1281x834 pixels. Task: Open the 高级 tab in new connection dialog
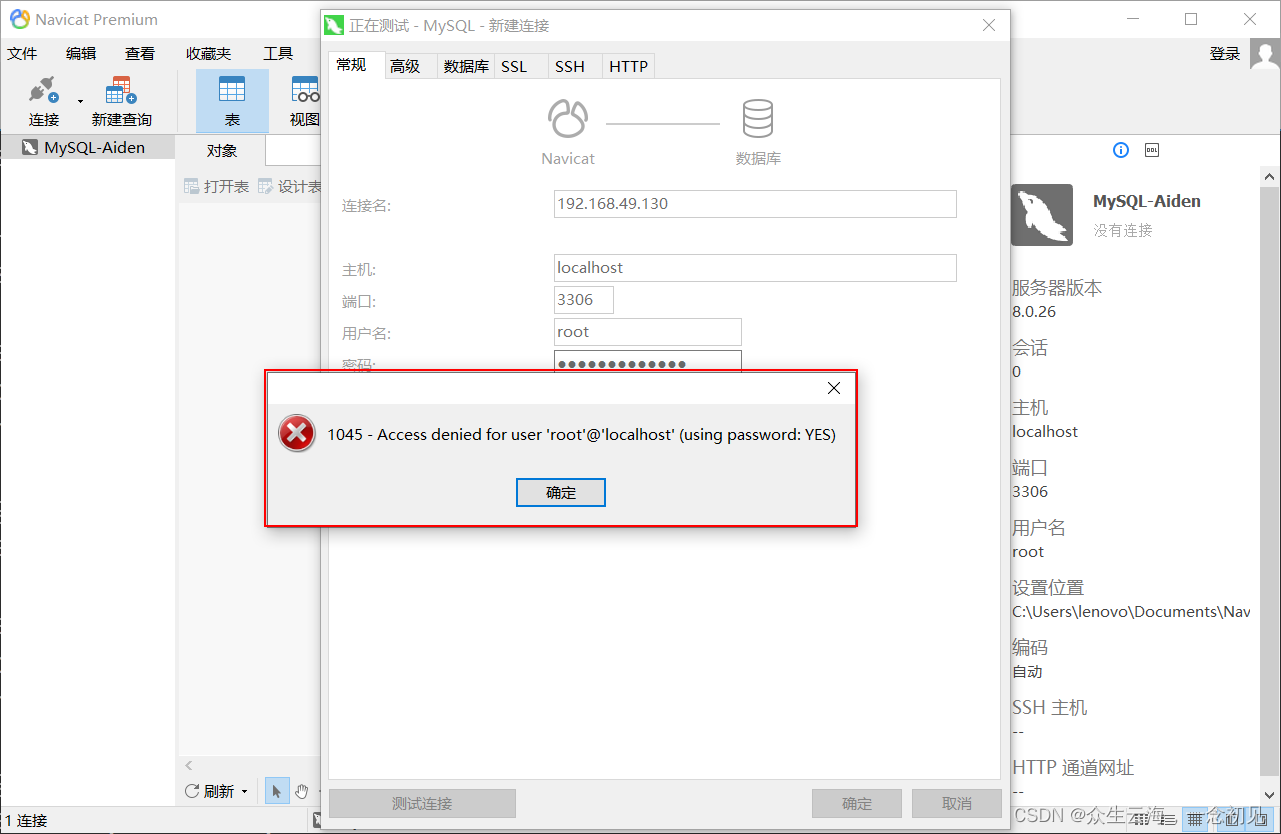405,67
